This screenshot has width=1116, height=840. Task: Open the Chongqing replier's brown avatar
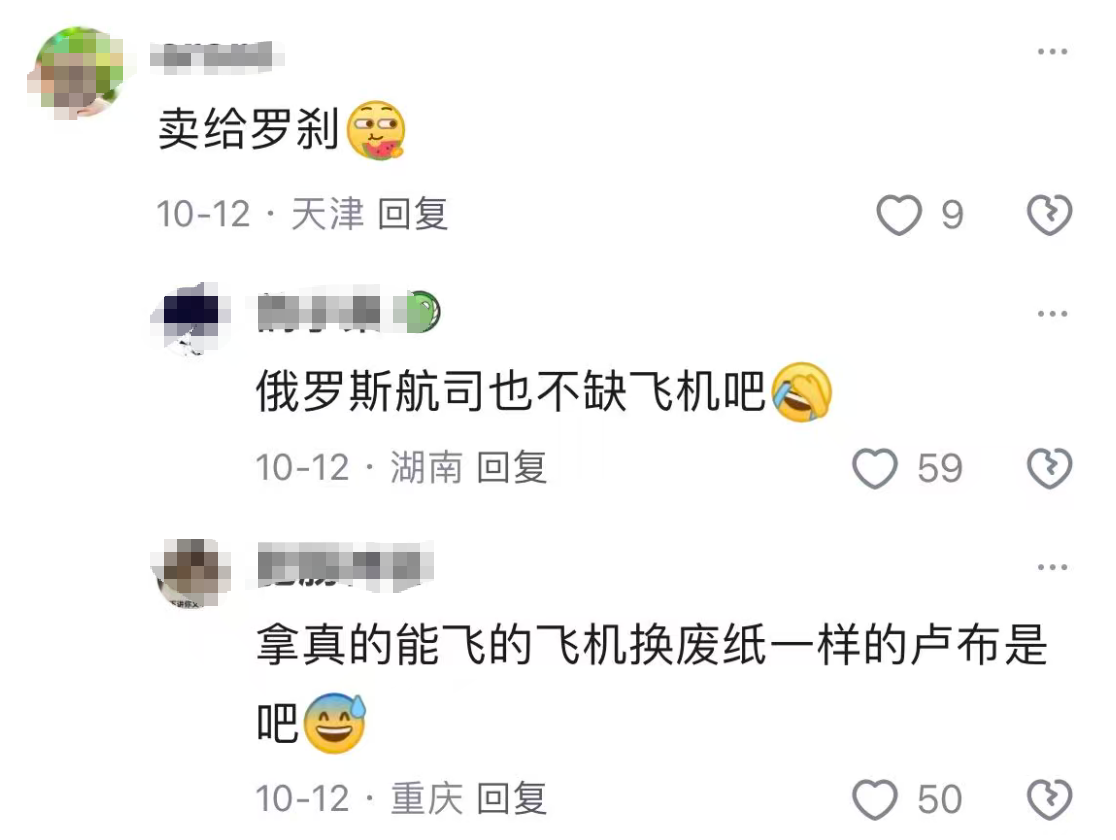pos(191,573)
